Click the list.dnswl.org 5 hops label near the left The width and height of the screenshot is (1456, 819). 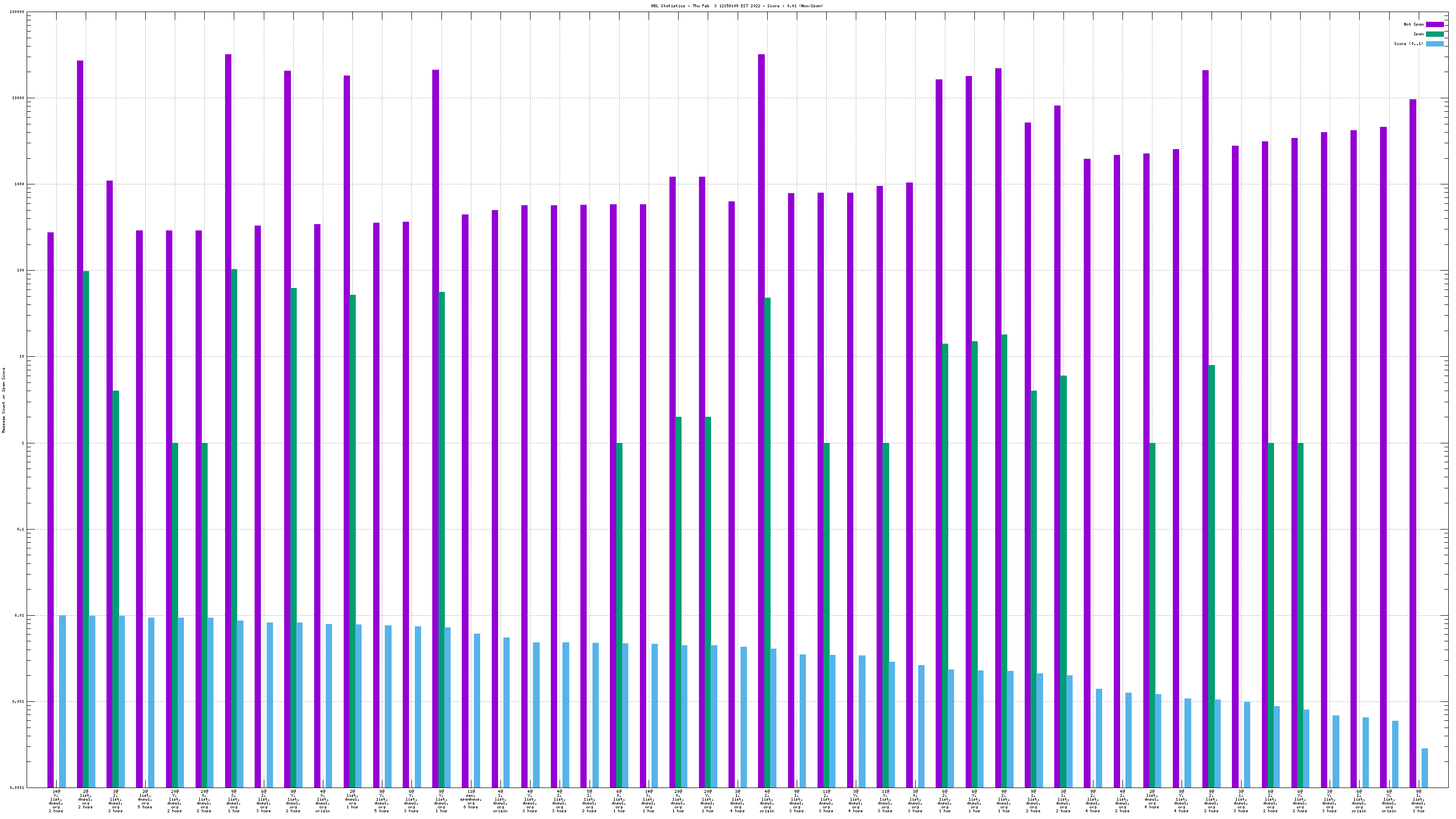click(x=145, y=799)
